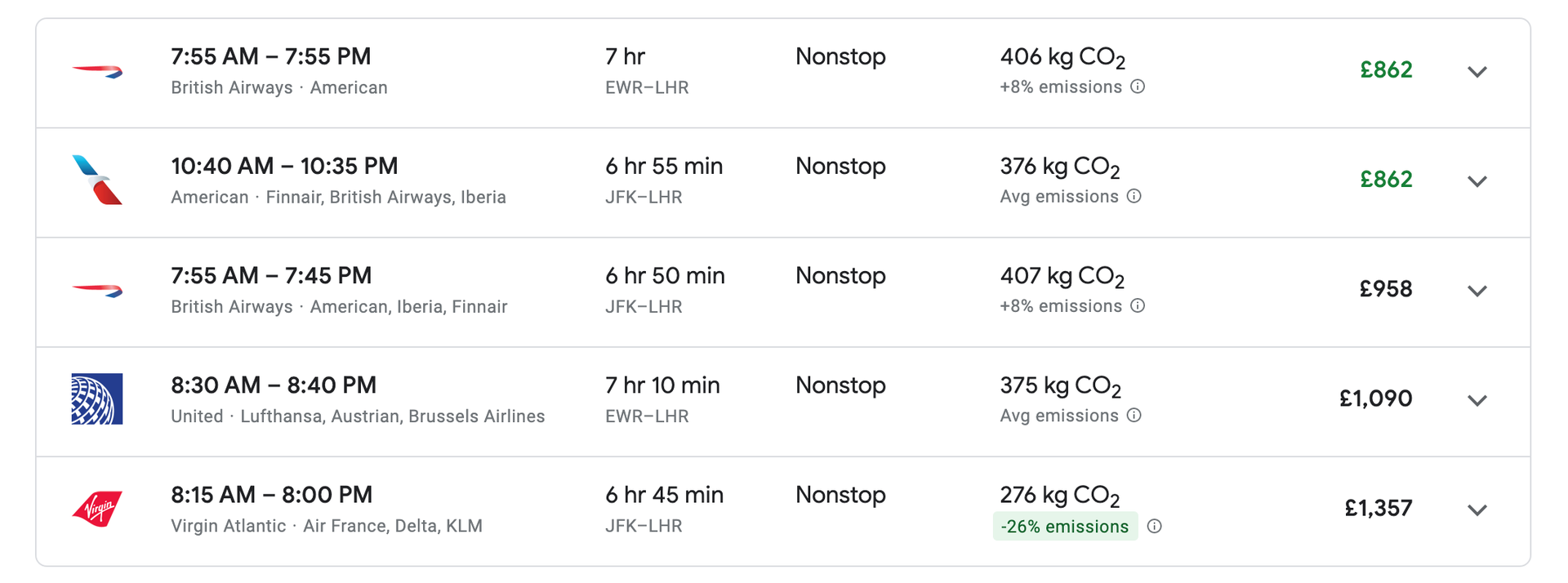This screenshot has width=1568, height=583.
Task: Expand the Virgin Atlantic £1,357 flight
Action: coord(1477,510)
